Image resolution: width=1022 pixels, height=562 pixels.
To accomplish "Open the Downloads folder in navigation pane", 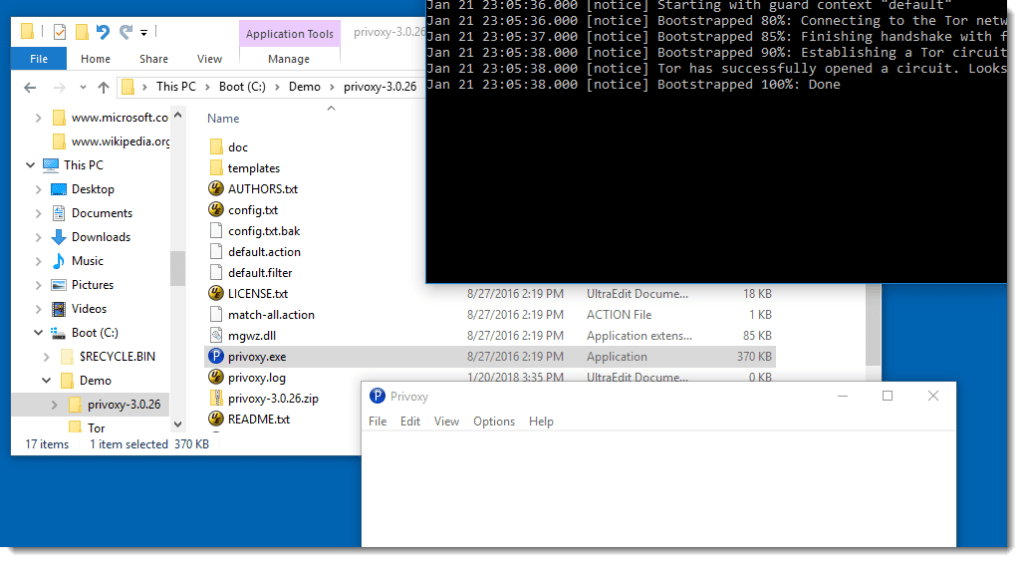I will [100, 237].
